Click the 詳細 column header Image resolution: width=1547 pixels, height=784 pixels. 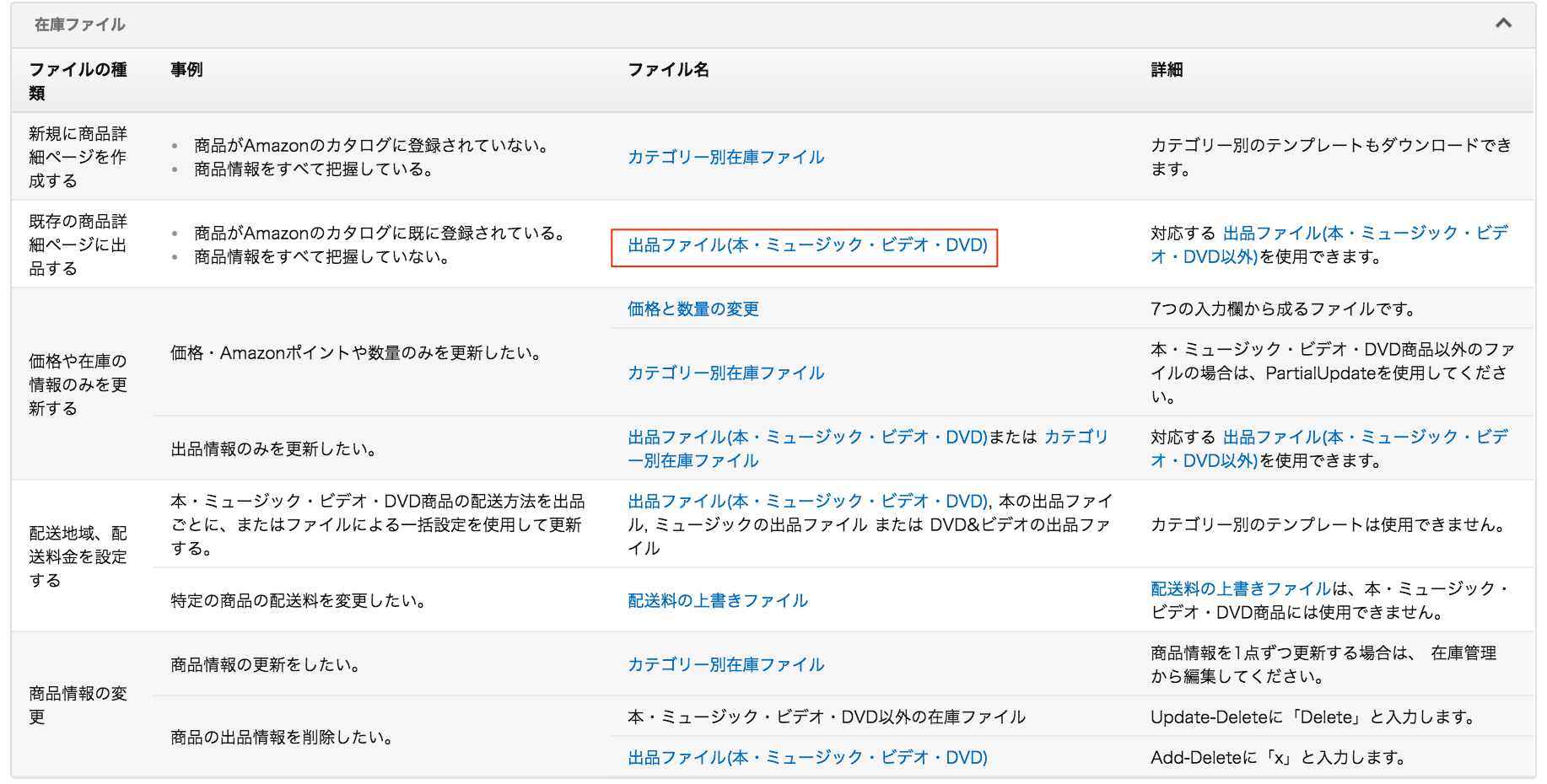[x=1167, y=70]
